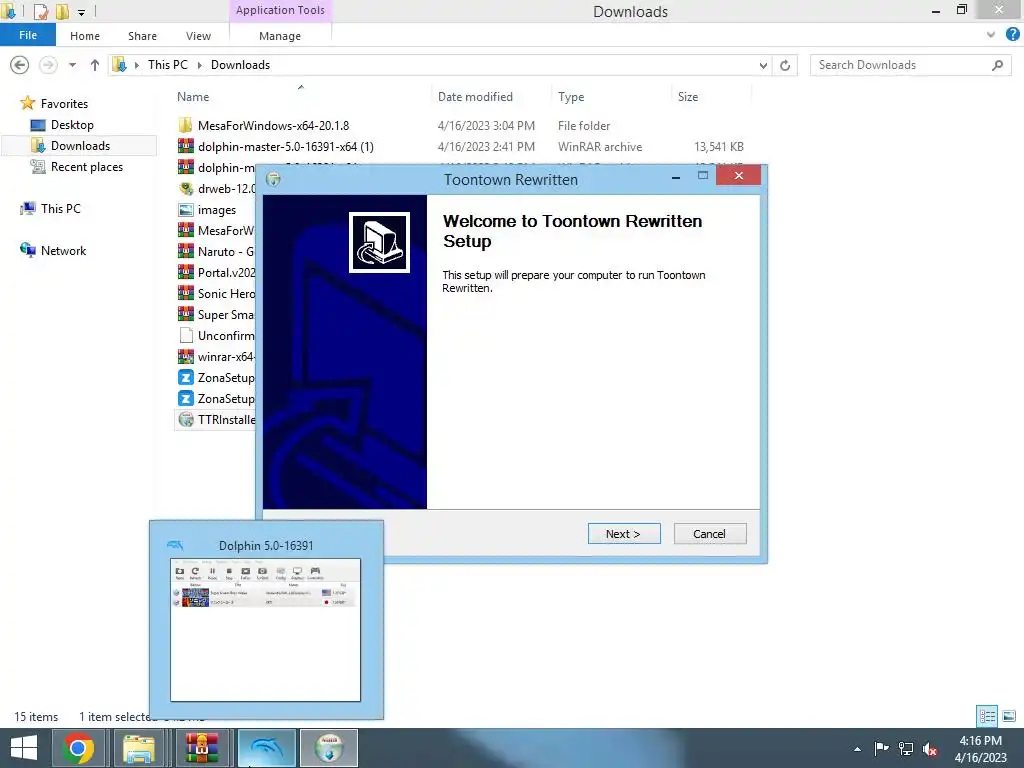Switch to the Share ribbon tab
The width and height of the screenshot is (1024, 768).
coord(142,36)
